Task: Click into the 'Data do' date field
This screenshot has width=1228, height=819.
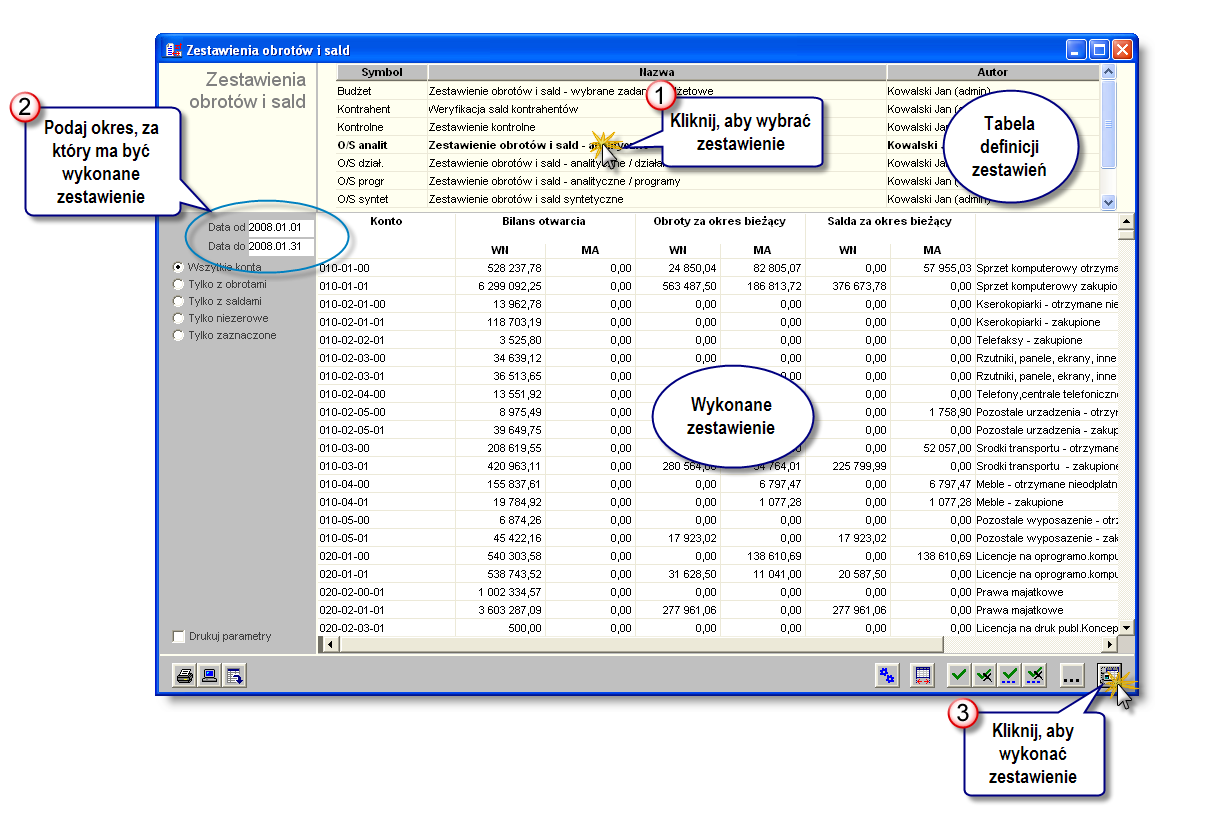Action: coord(281,246)
